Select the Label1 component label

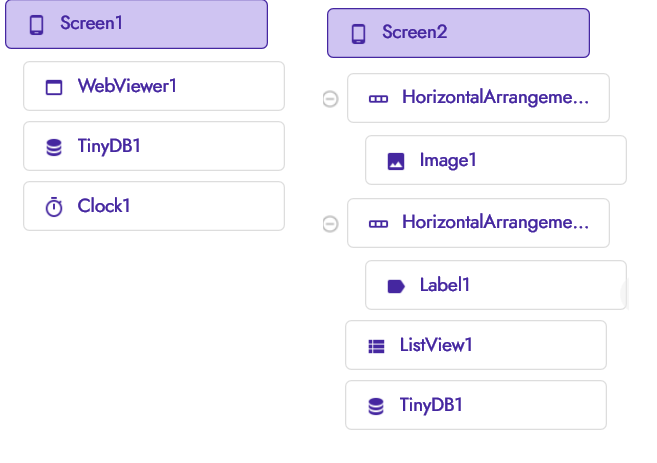click(445, 285)
